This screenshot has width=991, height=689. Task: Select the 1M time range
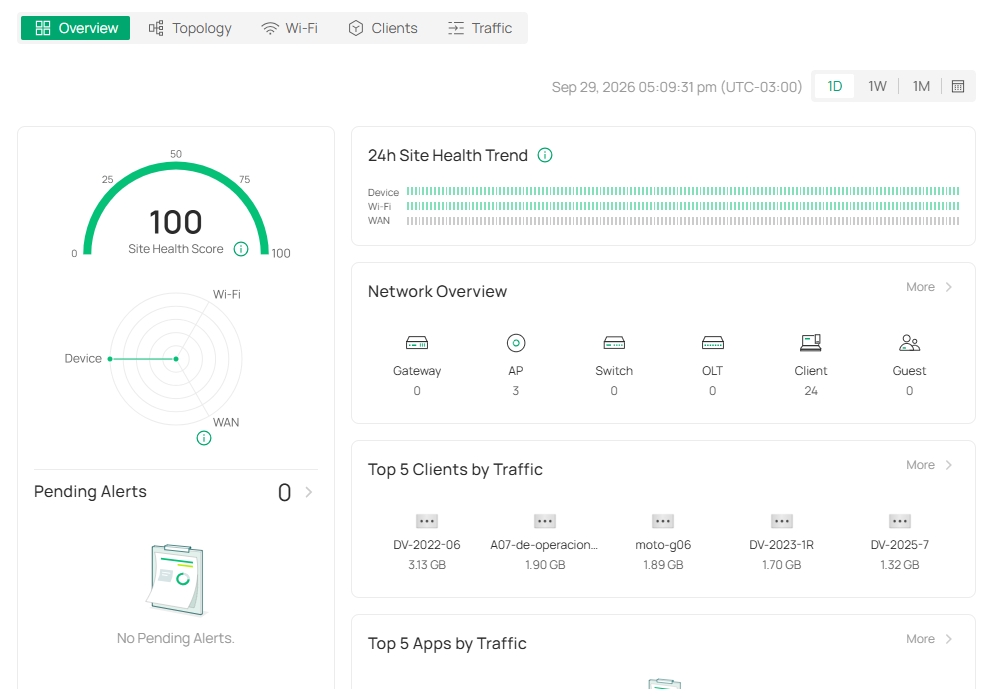921,87
